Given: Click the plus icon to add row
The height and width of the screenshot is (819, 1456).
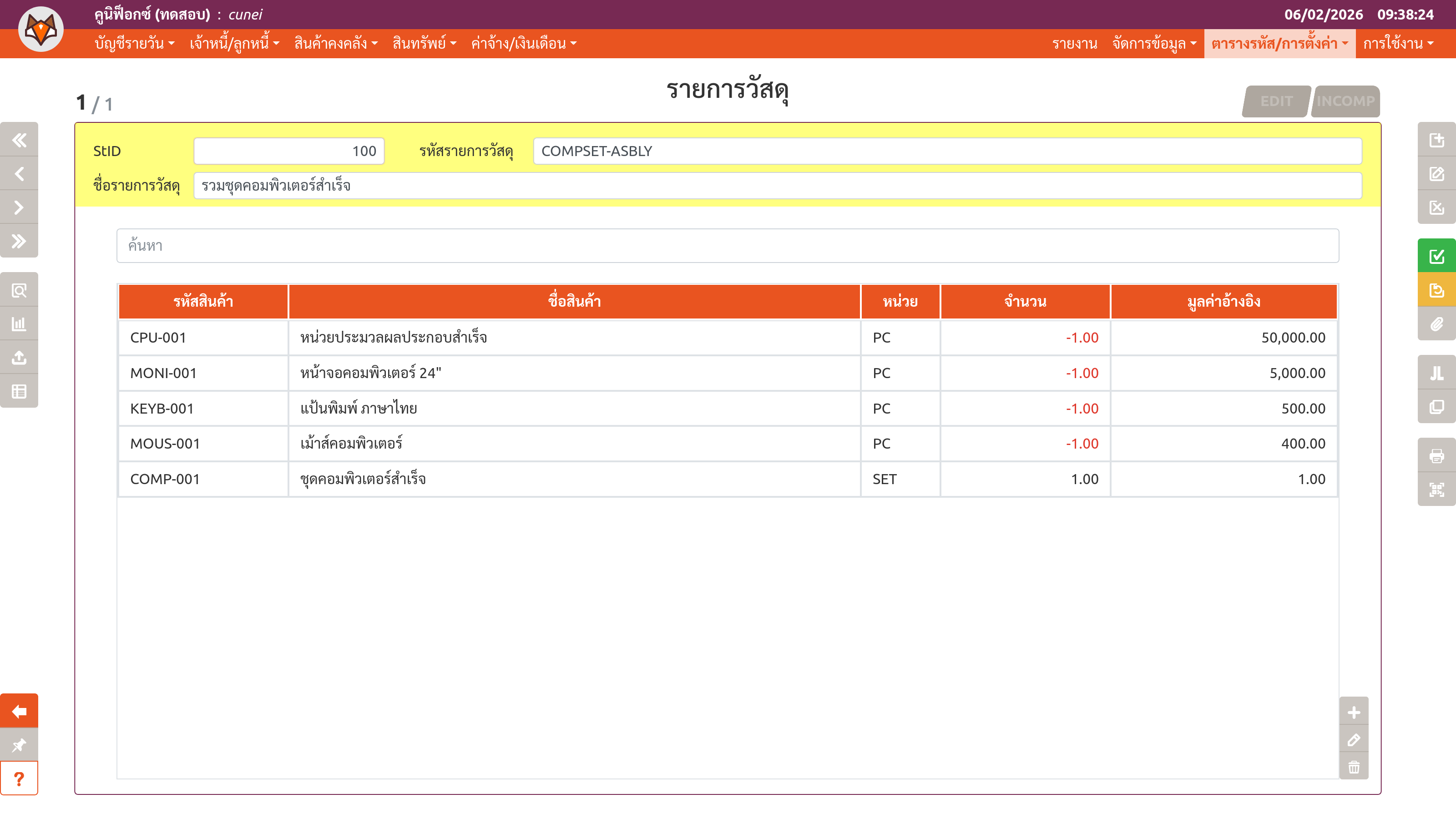Looking at the screenshot, I should (1354, 712).
